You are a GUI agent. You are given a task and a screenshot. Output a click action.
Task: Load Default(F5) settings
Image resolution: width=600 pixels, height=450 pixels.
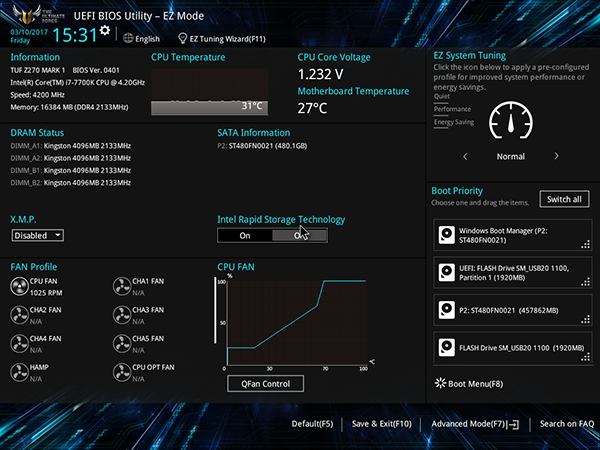pos(312,424)
